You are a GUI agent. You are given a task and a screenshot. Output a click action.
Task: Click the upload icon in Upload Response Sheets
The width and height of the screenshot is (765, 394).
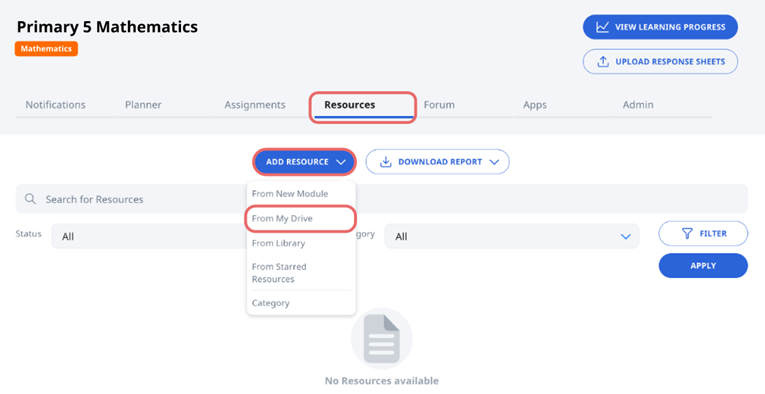[603, 61]
